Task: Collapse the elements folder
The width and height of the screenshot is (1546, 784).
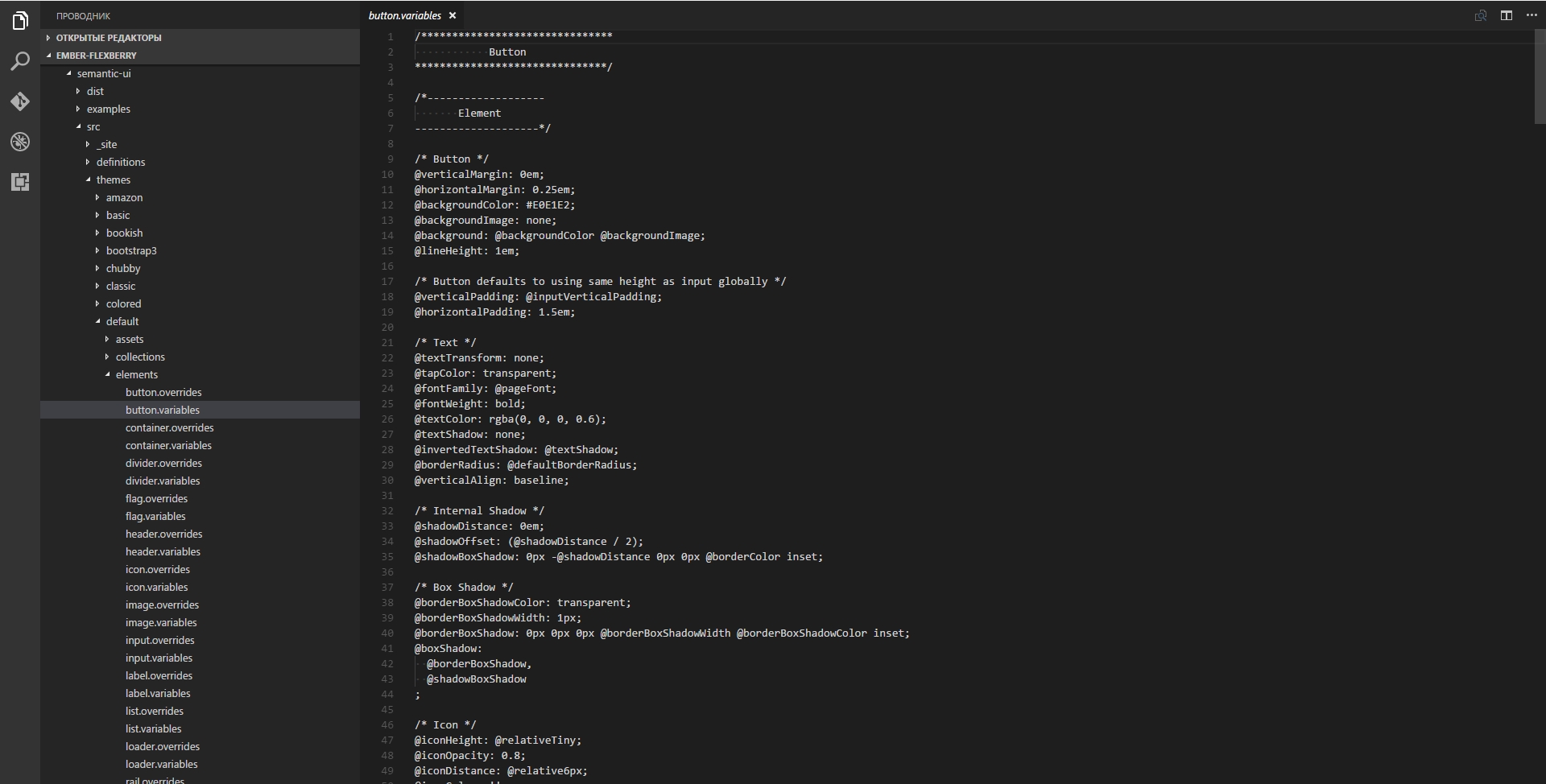Action: [136, 374]
